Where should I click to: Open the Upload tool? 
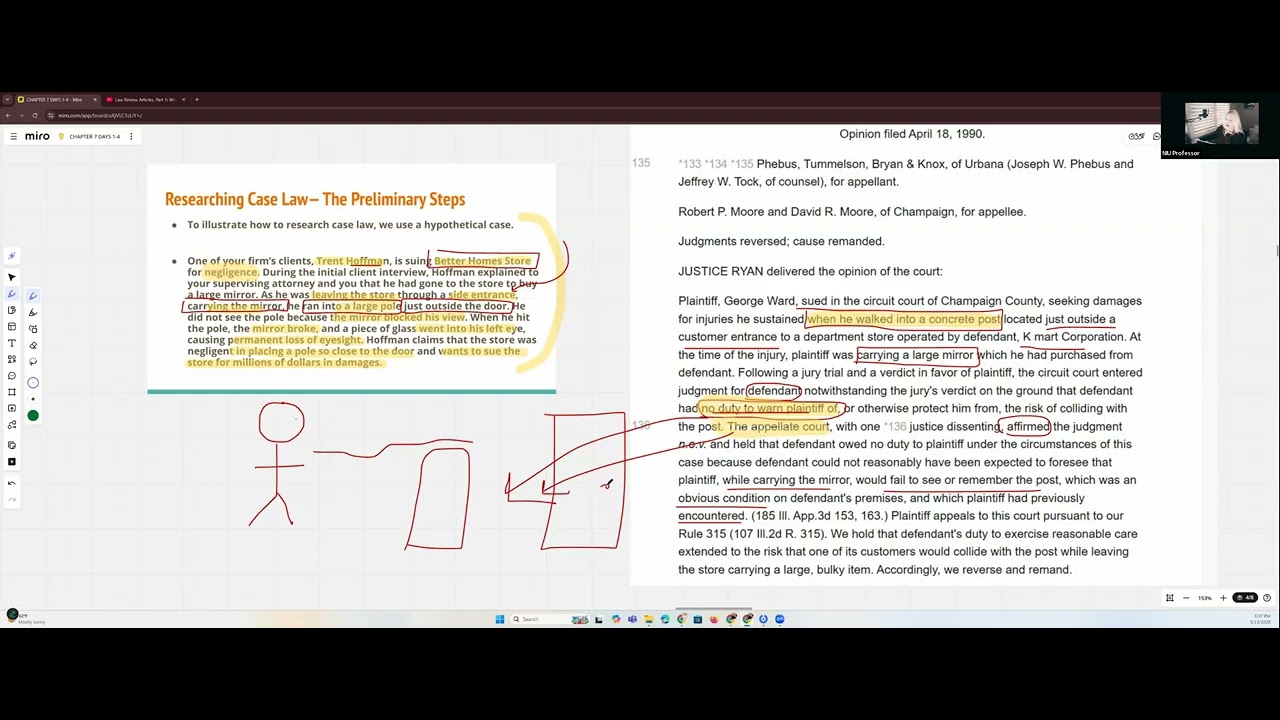pyautogui.click(x=12, y=408)
